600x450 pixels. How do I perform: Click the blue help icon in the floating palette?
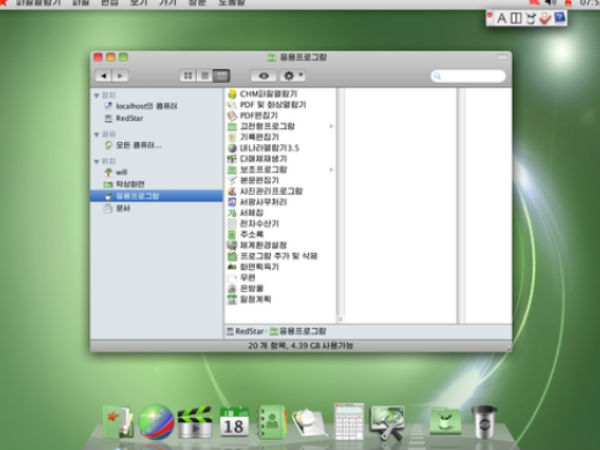[x=559, y=18]
